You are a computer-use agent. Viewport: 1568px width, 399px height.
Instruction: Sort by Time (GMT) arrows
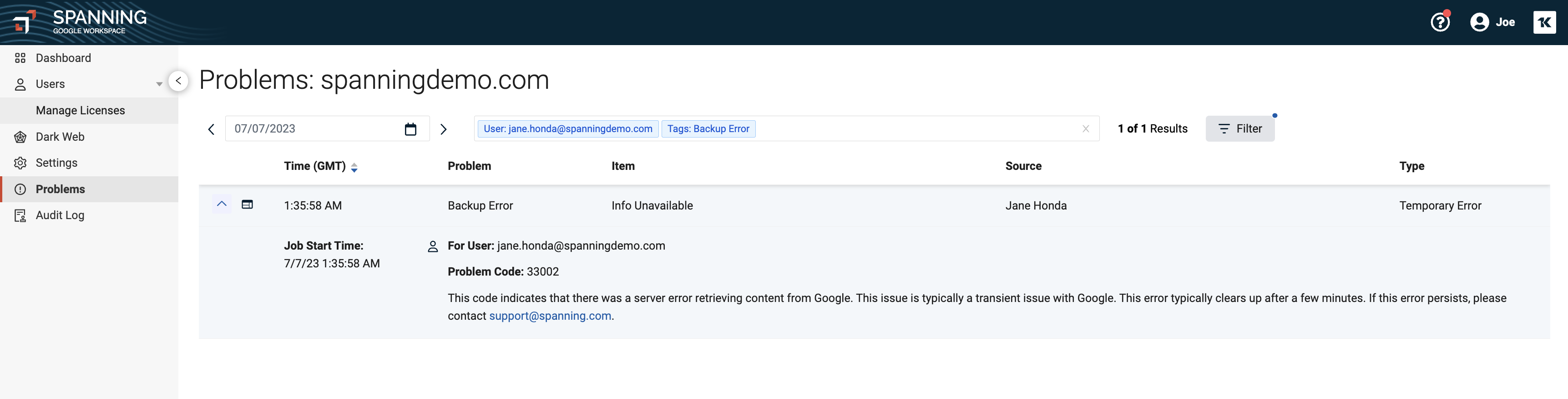(354, 168)
